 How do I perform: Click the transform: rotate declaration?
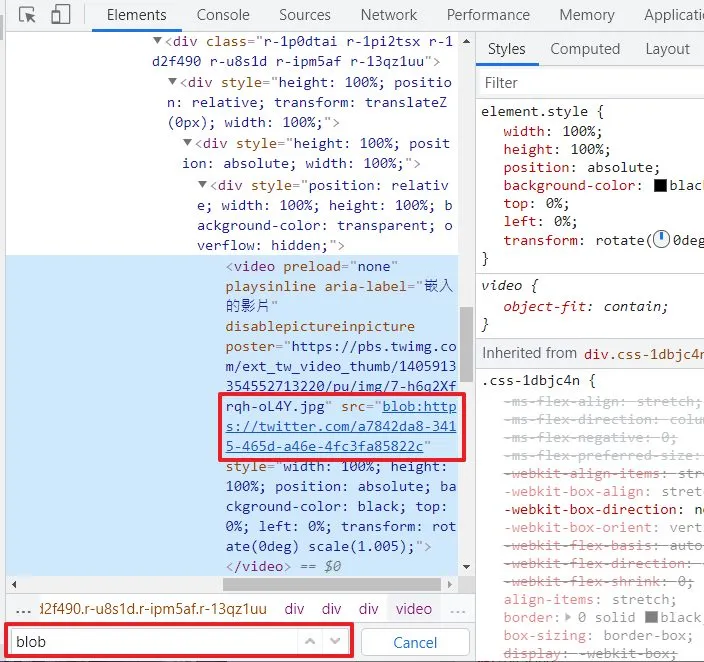[603, 240]
